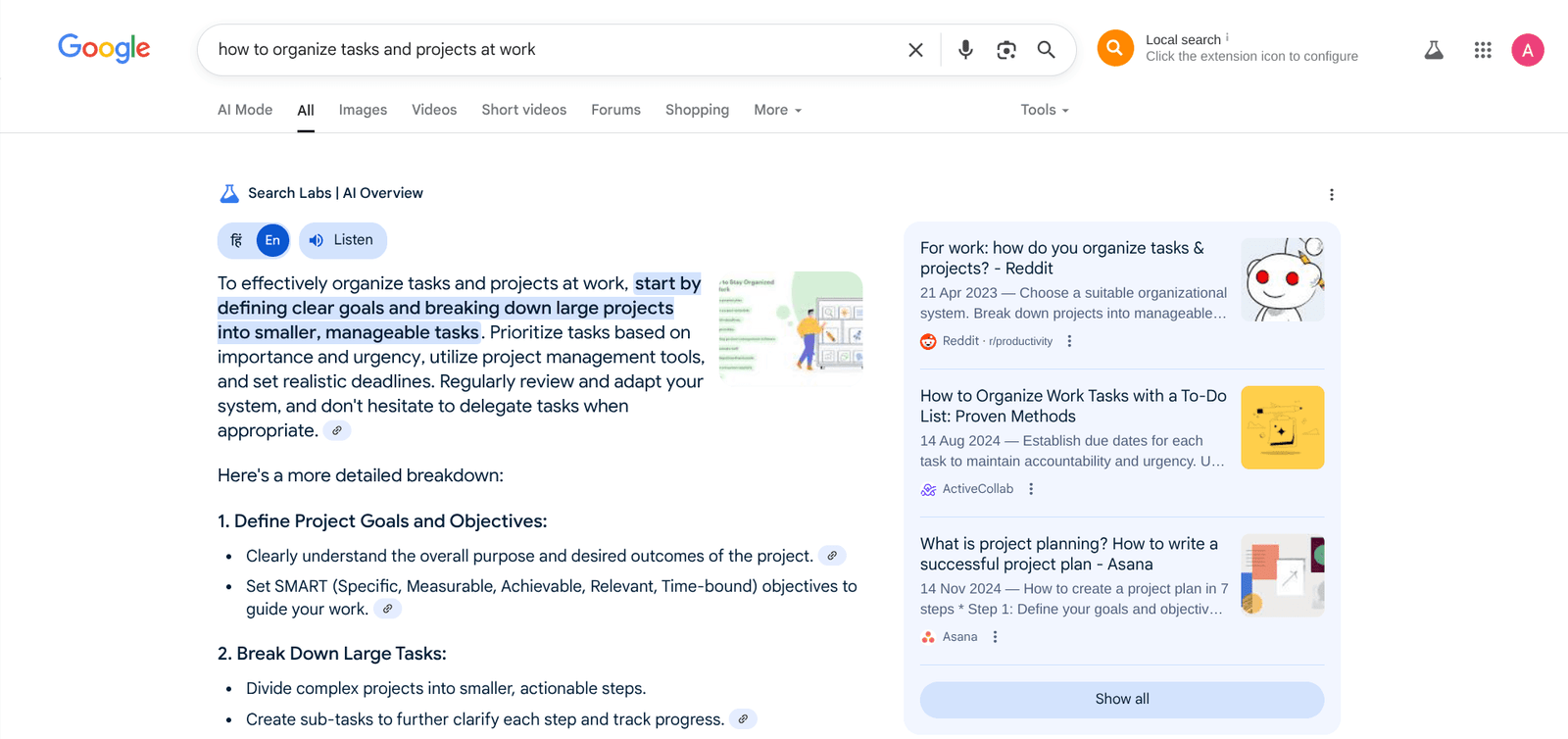Image resolution: width=1568 pixels, height=739 pixels.
Task: Open the Reddit snoo thumbnail
Action: [x=1283, y=279]
